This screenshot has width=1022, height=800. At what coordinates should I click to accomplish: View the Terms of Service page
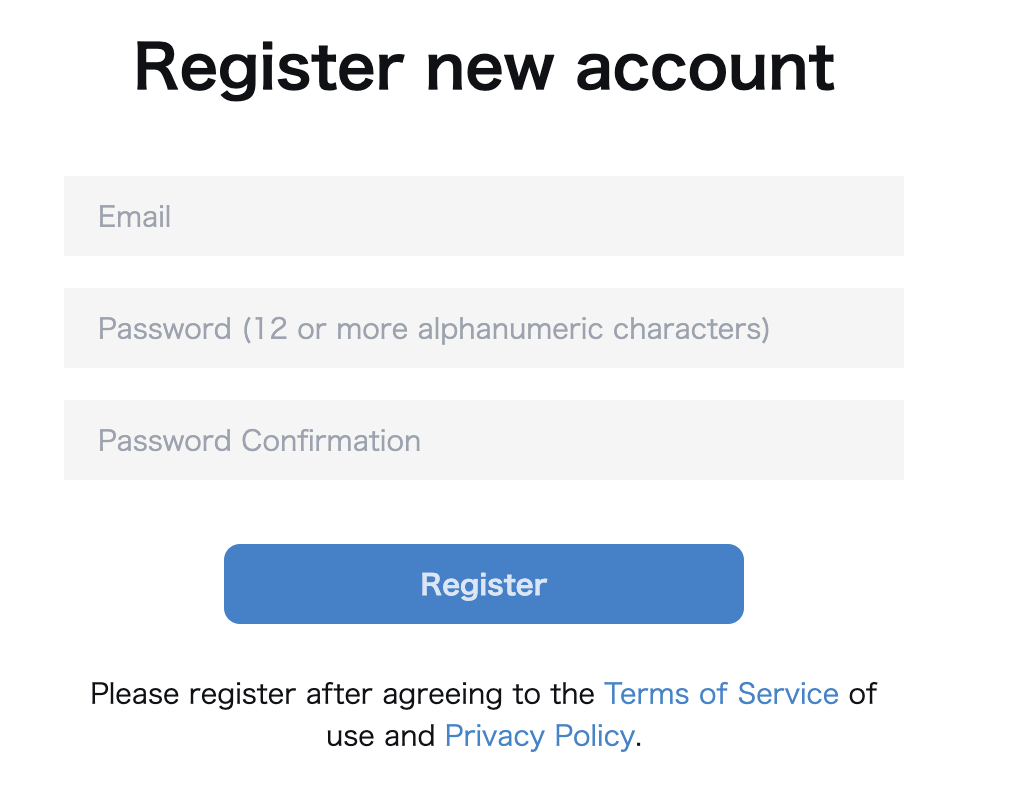[721, 694]
